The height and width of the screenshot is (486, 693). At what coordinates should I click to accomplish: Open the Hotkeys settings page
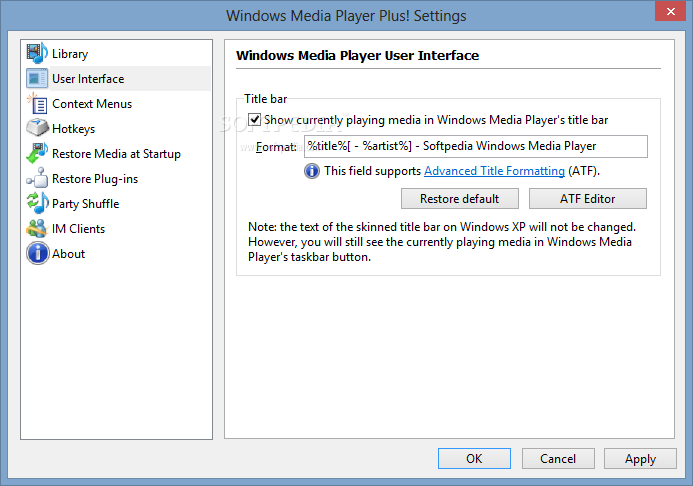pyautogui.click(x=74, y=129)
